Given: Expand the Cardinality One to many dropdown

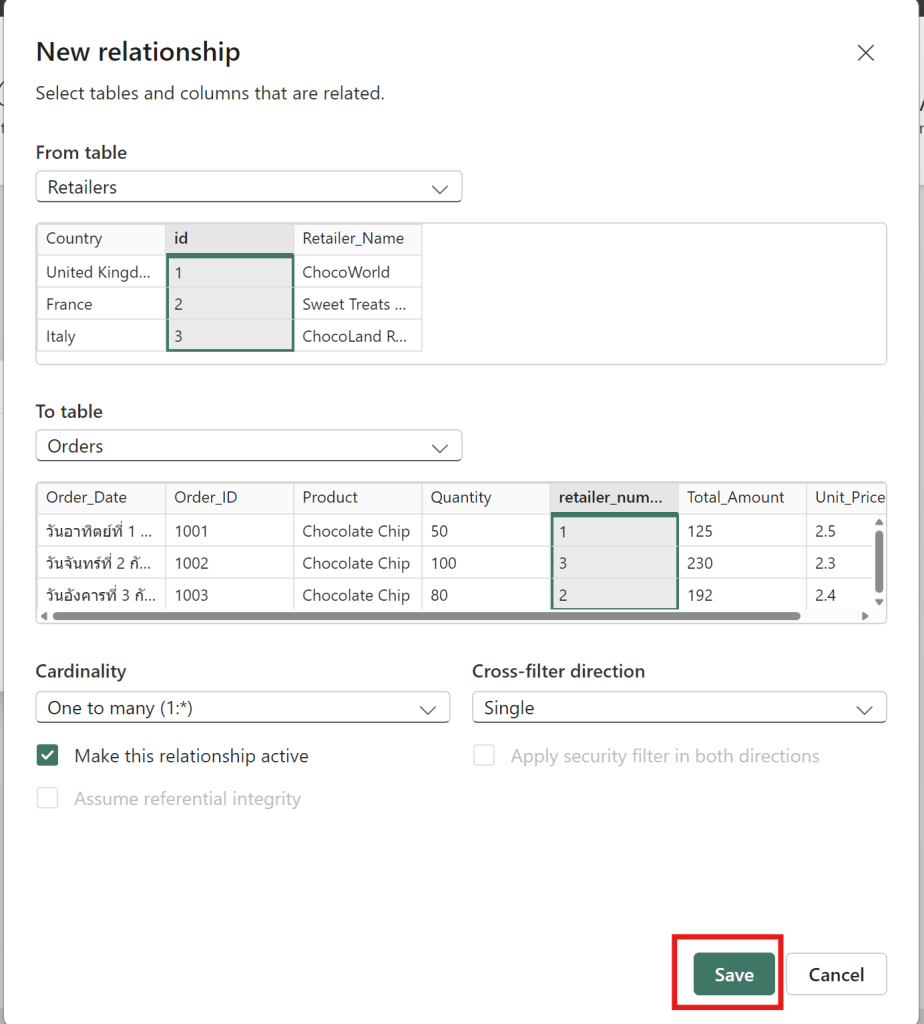Looking at the screenshot, I should (x=242, y=708).
